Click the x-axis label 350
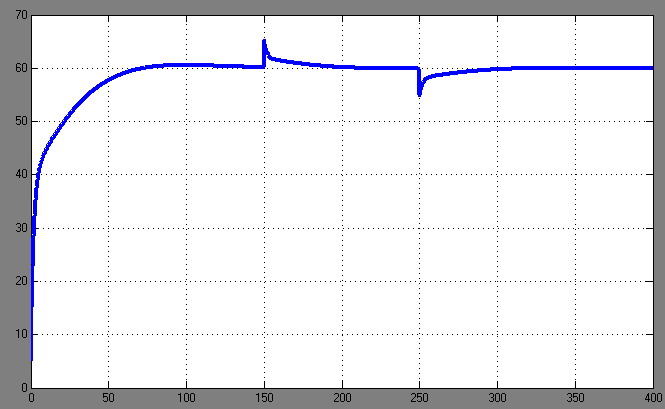Image resolution: width=665 pixels, height=409 pixels. [575, 398]
